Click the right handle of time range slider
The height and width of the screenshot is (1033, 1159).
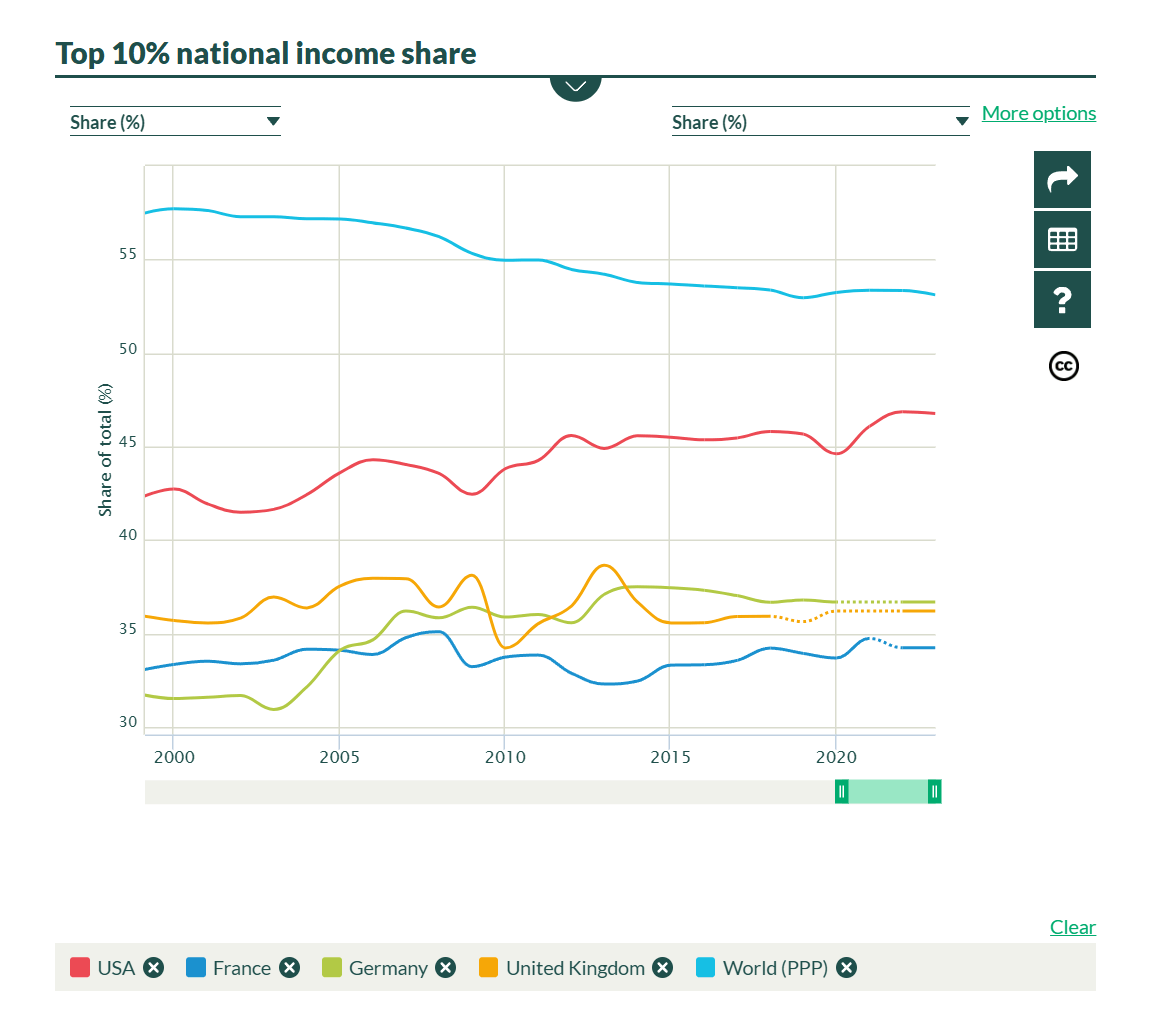tap(934, 792)
